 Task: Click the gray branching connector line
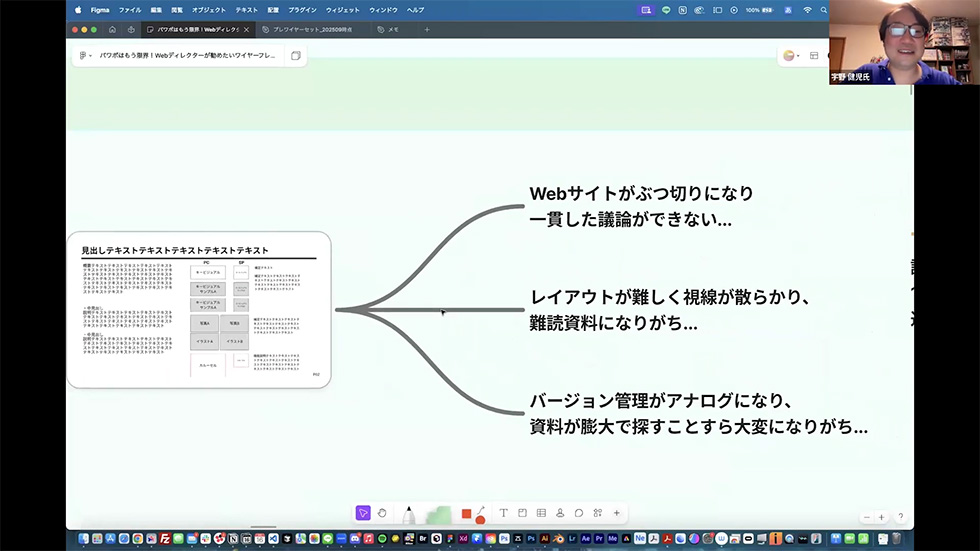pos(429,309)
